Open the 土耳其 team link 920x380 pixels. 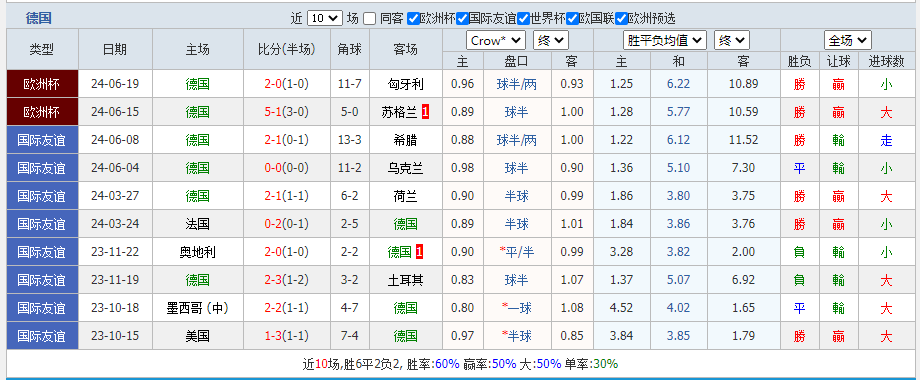[405, 280]
